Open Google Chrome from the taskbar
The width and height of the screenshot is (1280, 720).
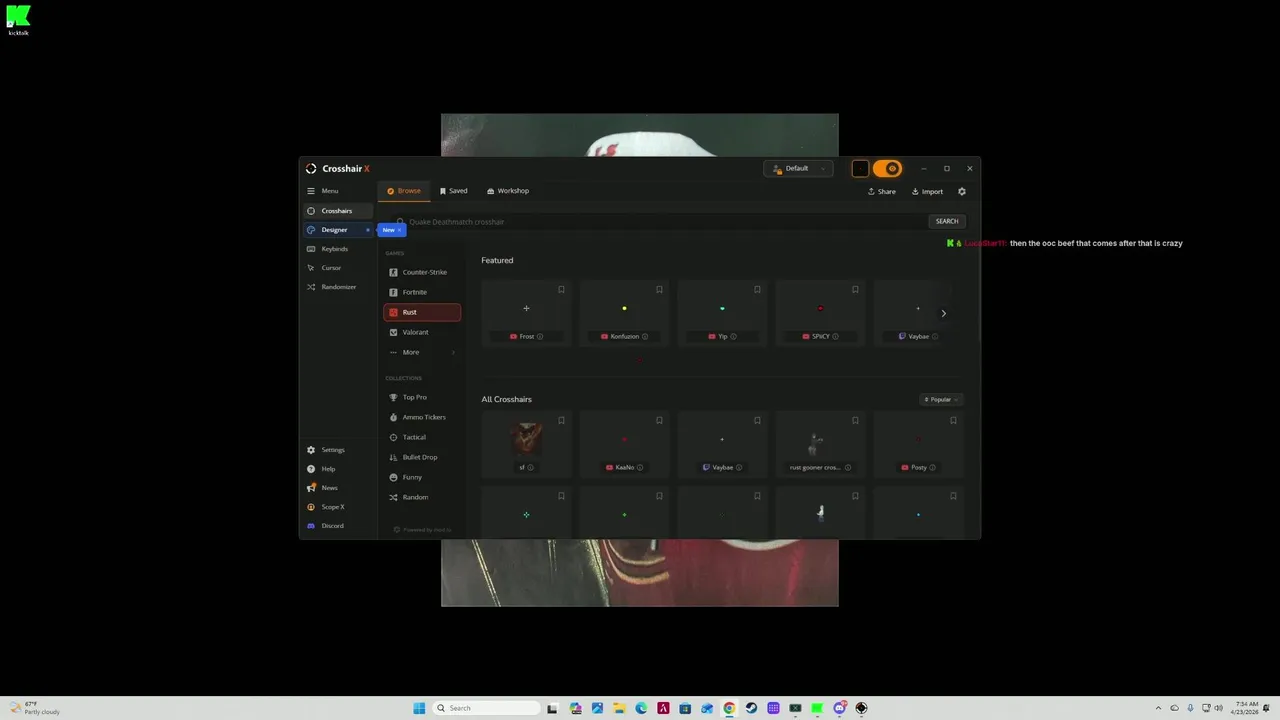click(729, 708)
